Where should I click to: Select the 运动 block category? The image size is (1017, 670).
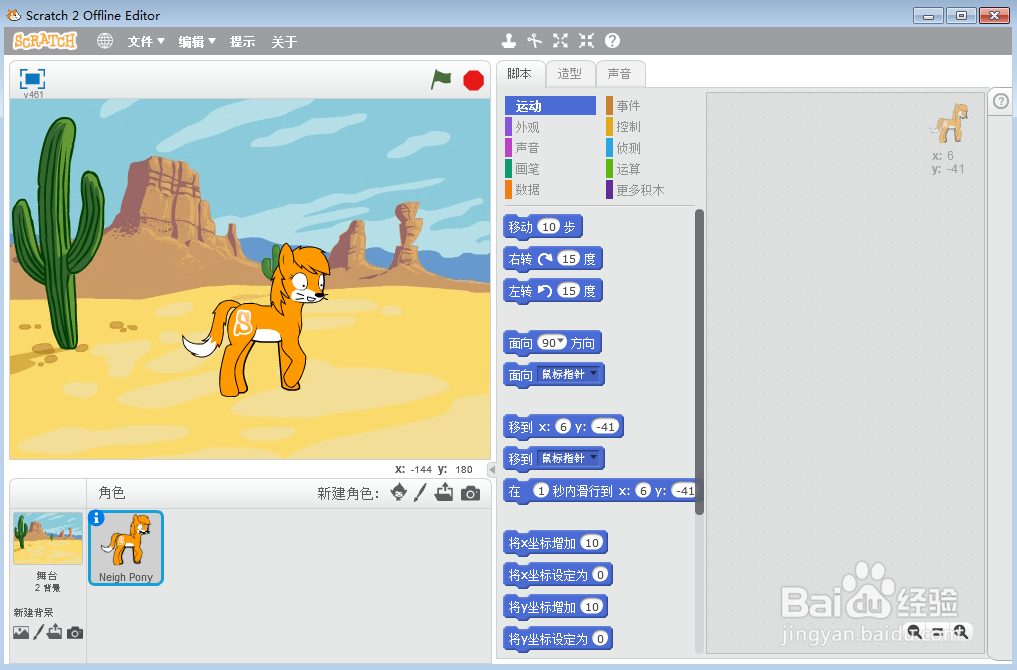coord(550,106)
